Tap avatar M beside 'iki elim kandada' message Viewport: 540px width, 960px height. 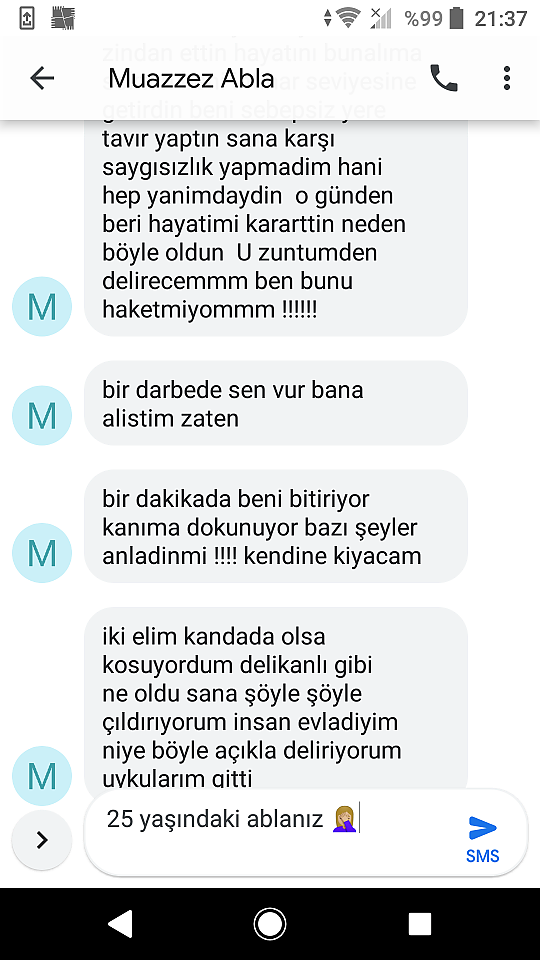[x=42, y=775]
